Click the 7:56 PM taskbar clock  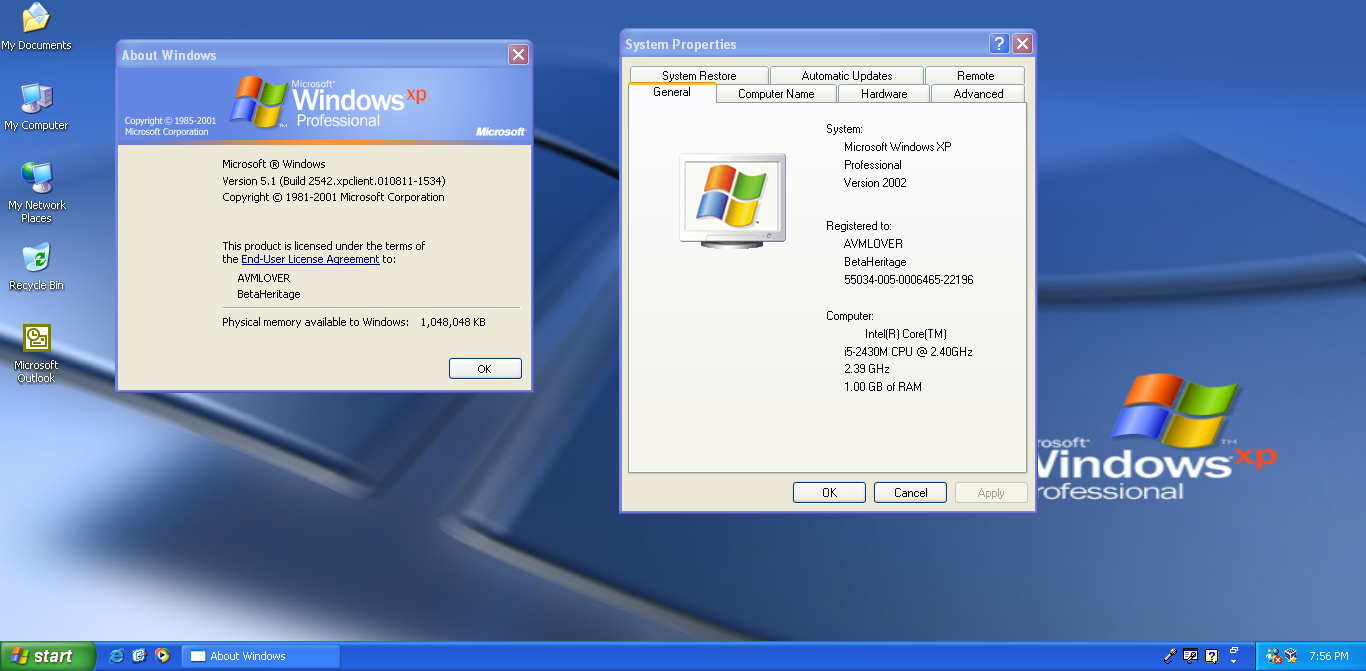click(x=1328, y=656)
